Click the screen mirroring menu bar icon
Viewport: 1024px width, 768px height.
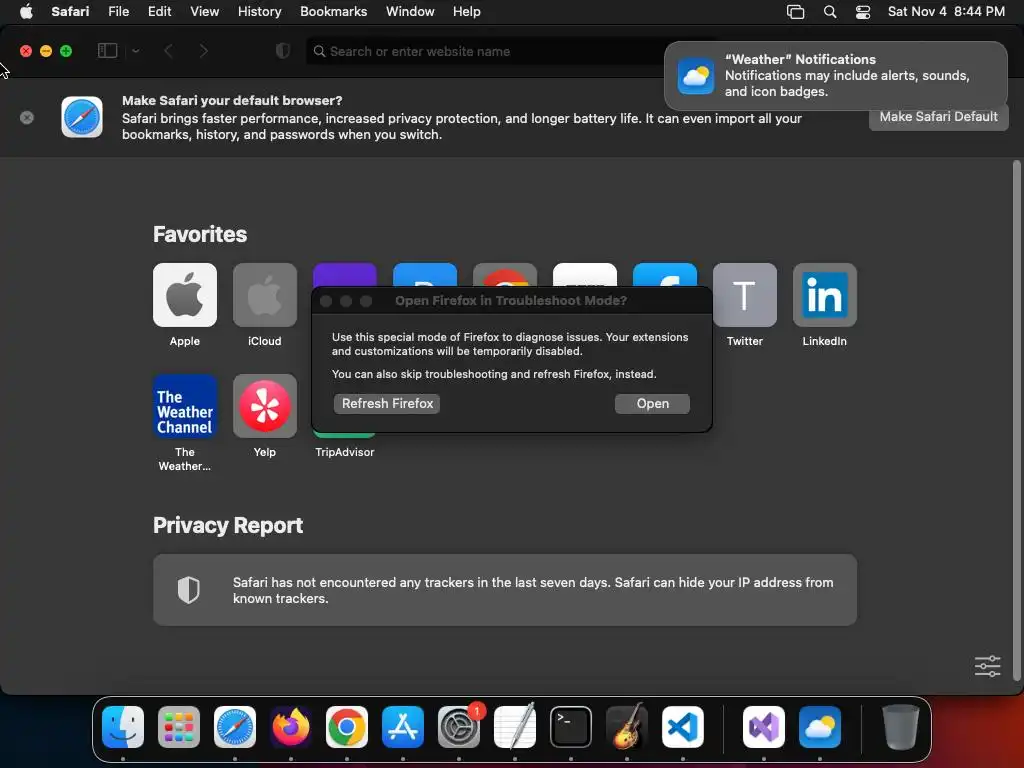coord(795,12)
